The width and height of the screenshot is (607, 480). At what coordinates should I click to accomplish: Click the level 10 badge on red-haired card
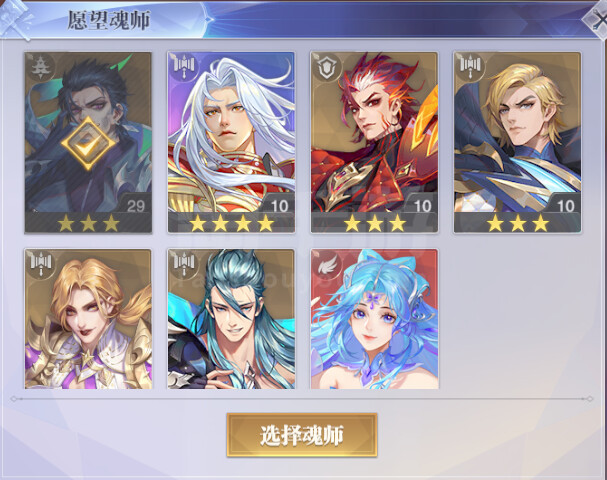coord(422,206)
